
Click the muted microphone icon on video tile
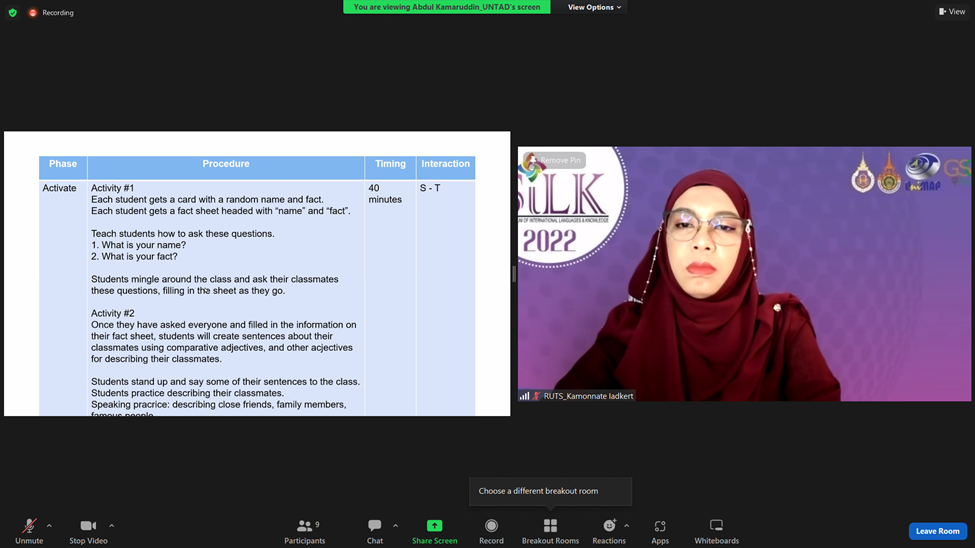tap(536, 396)
